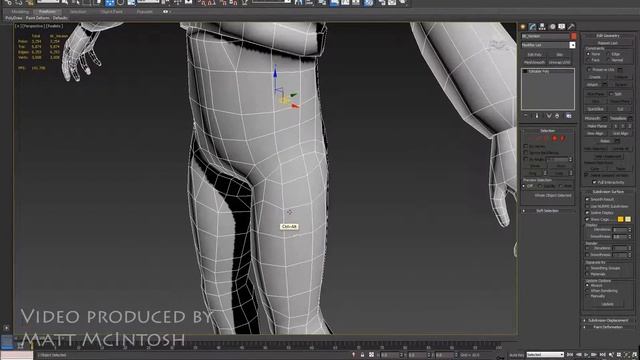Toggle Full Interactivity checkbox

[x=594, y=182]
